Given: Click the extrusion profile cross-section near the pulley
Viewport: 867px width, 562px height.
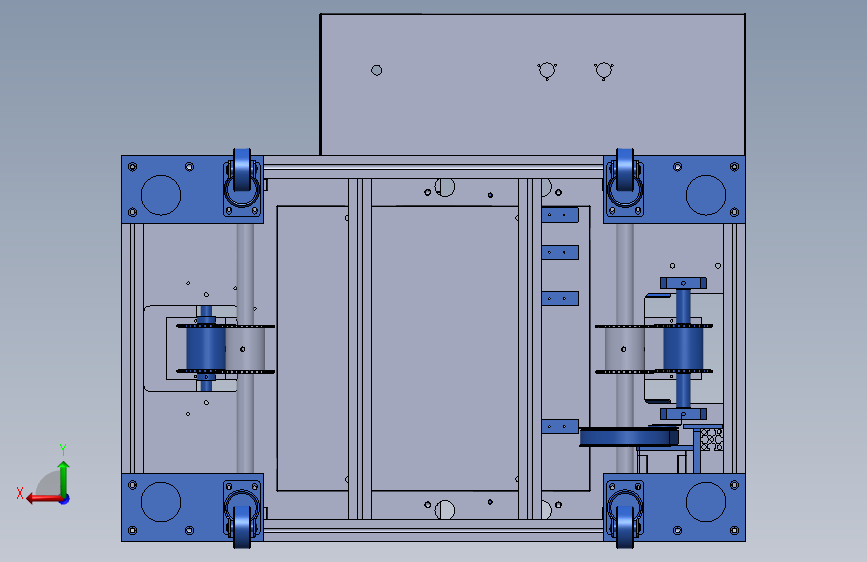Looking at the screenshot, I should click(712, 440).
